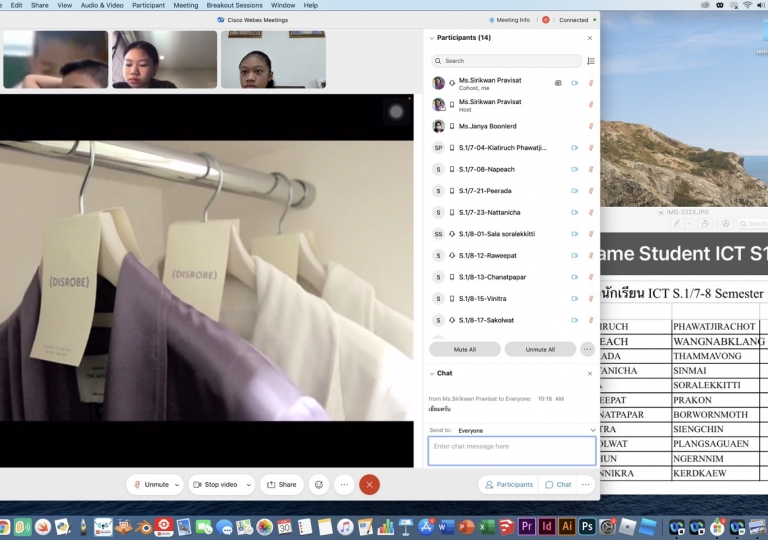End the meeting with the red X button
768x540 pixels.
coord(369,485)
